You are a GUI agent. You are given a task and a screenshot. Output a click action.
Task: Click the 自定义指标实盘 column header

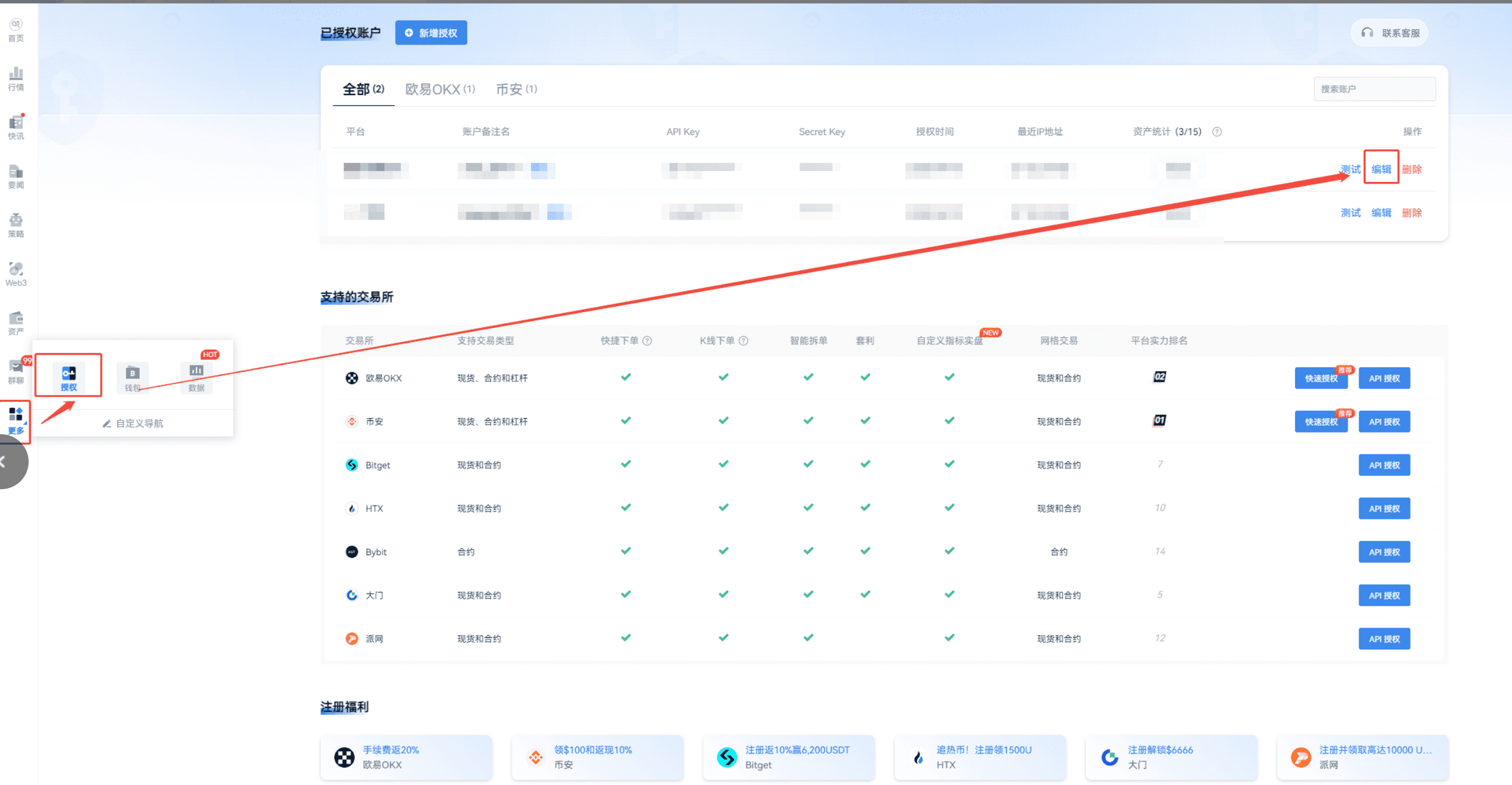pyautogui.click(x=949, y=340)
